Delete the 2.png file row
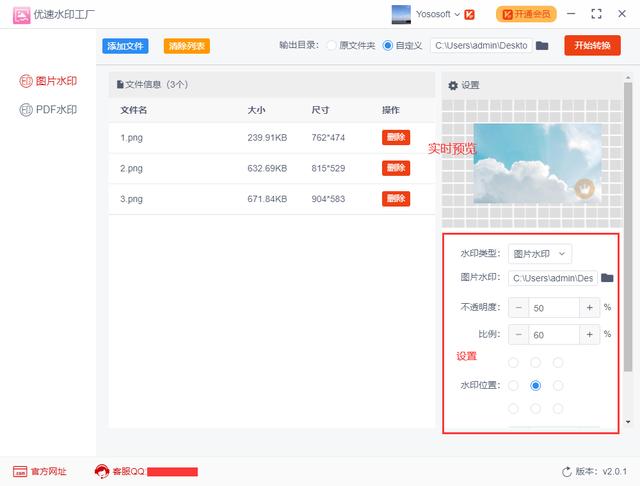This screenshot has width=640, height=486. pyautogui.click(x=396, y=168)
